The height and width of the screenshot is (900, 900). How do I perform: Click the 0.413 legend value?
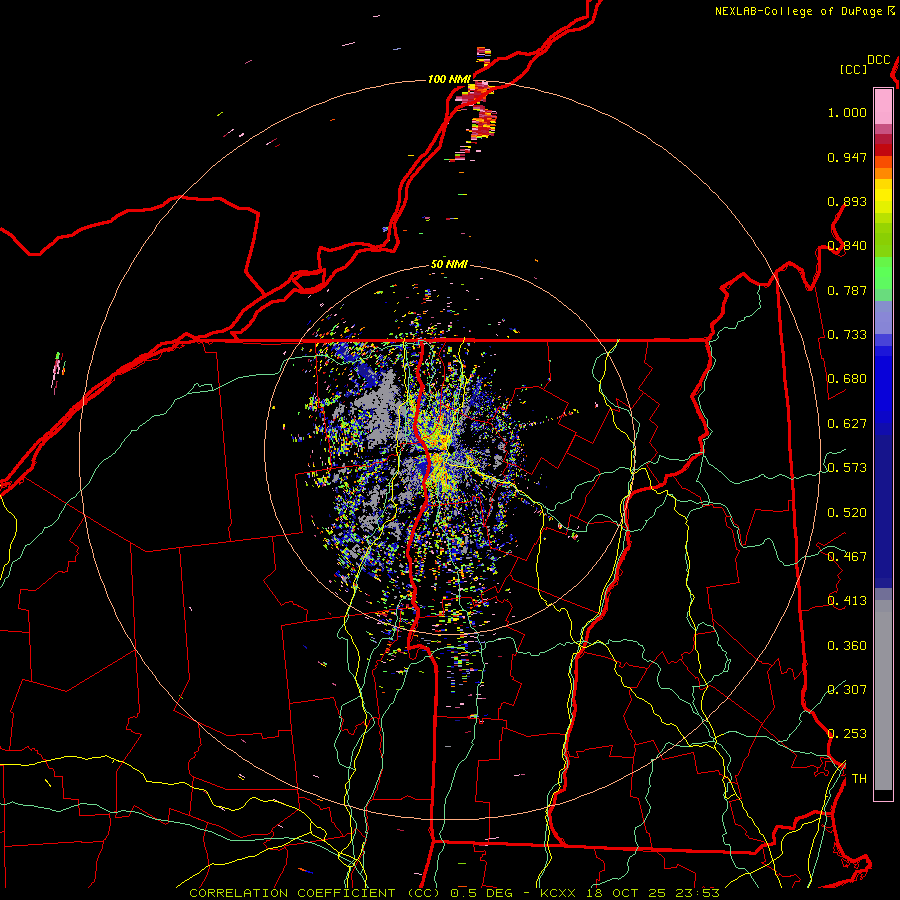(847, 601)
